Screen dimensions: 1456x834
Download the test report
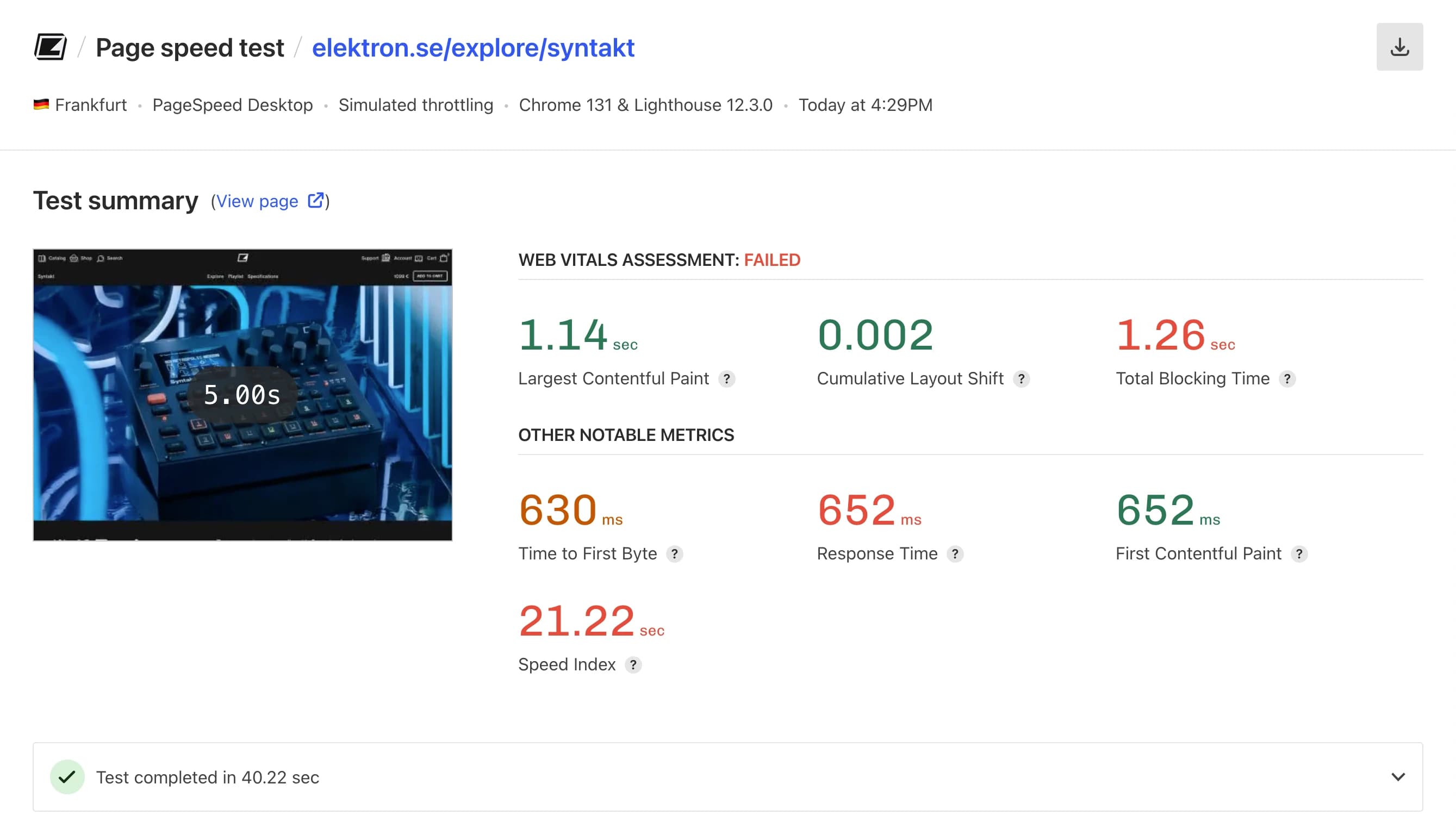tap(1400, 46)
